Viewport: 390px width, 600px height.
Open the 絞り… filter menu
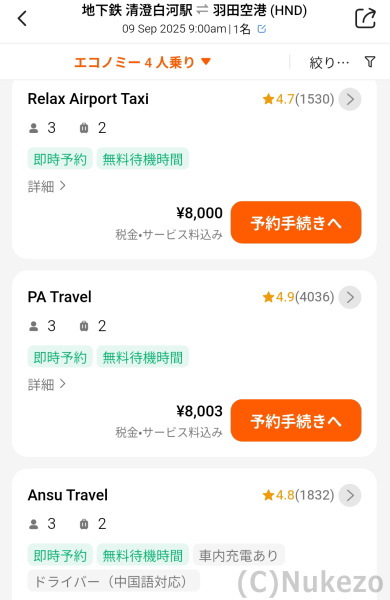point(329,62)
